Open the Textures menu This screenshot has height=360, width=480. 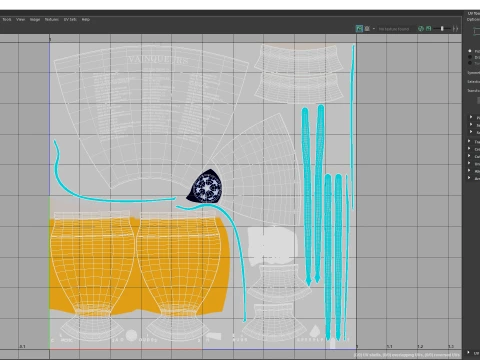pyautogui.click(x=52, y=20)
